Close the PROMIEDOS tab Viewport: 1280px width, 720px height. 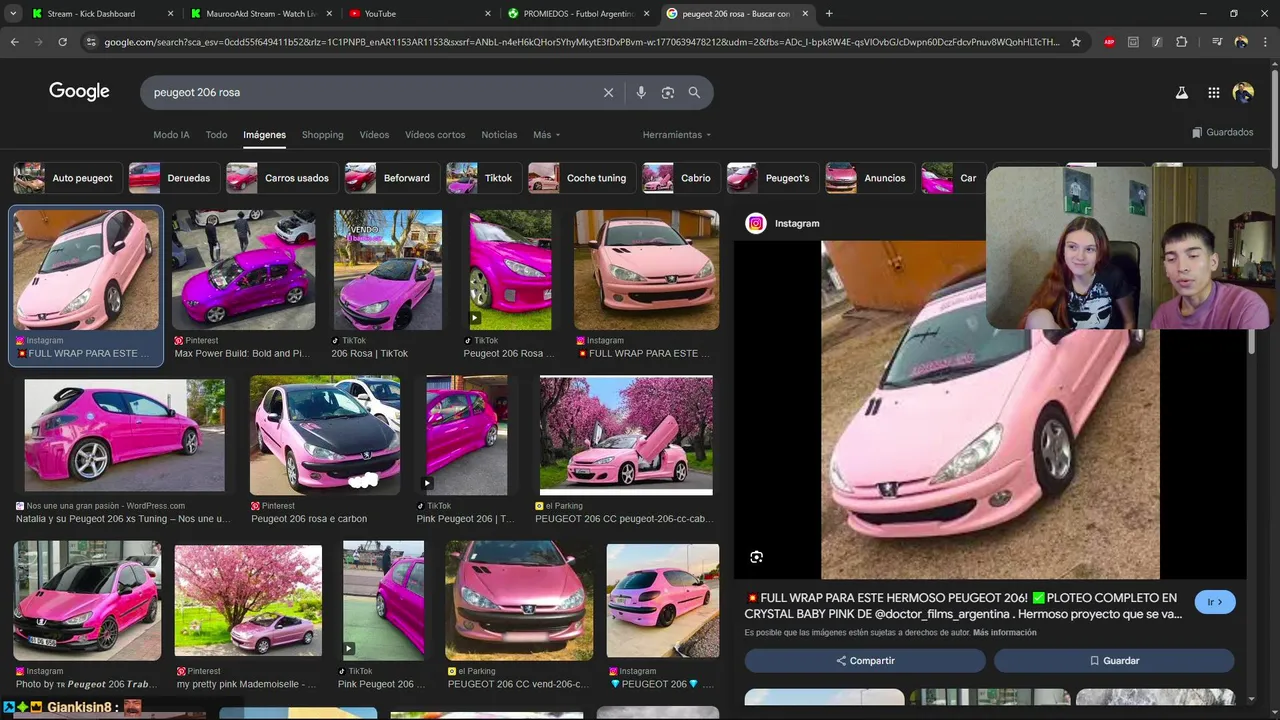[x=646, y=14]
